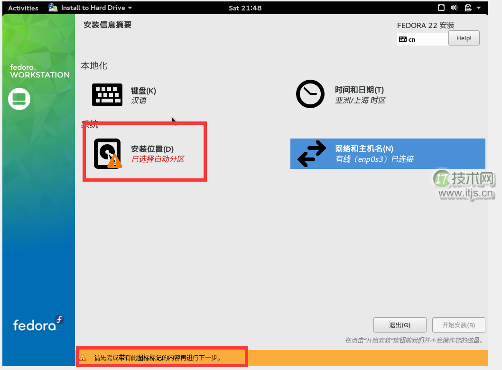Open the volume icon in top bar
Image resolution: width=502 pixels, height=370 pixels.
454,8
